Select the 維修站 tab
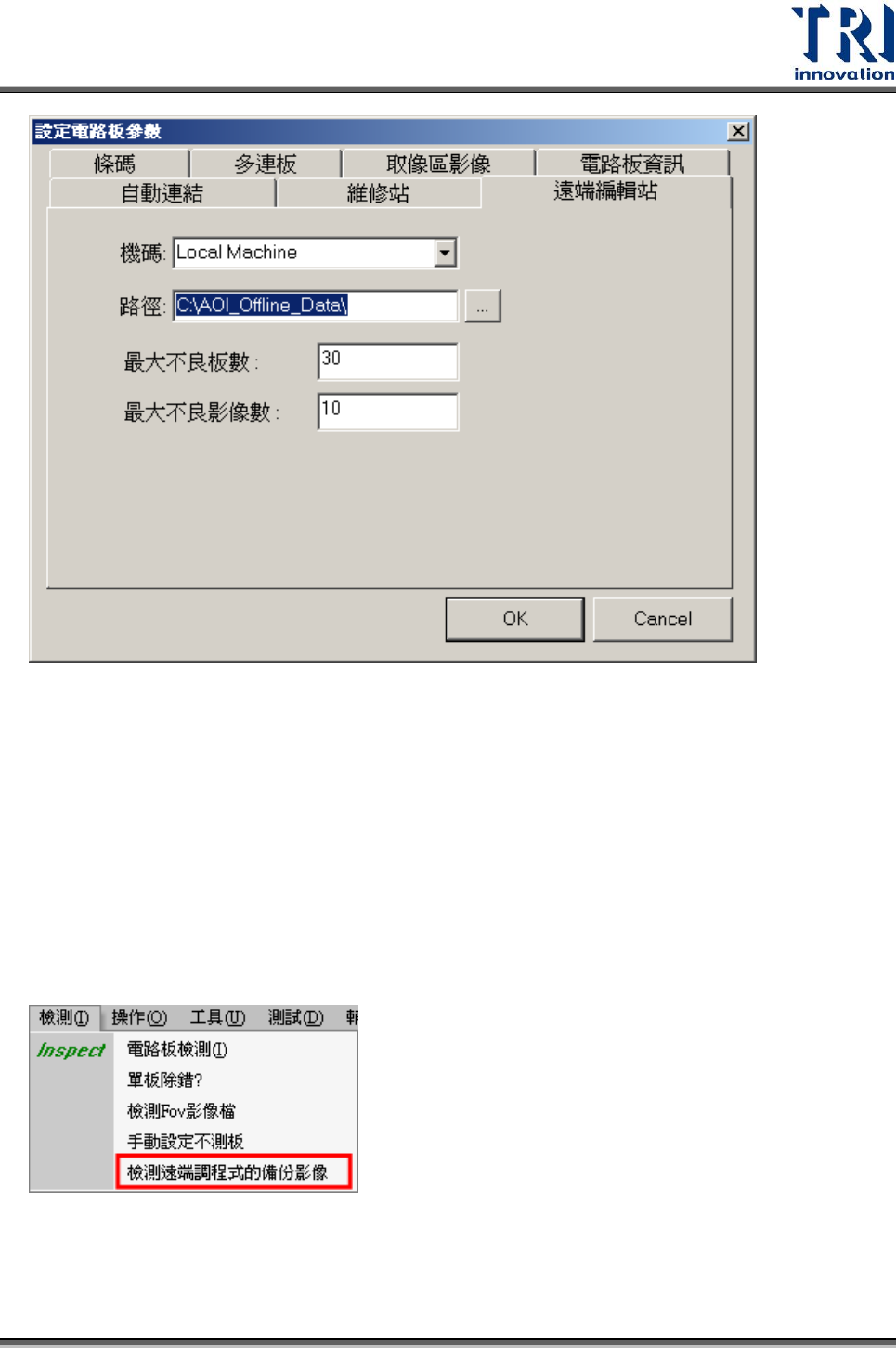The image size is (896, 1348). [x=379, y=193]
